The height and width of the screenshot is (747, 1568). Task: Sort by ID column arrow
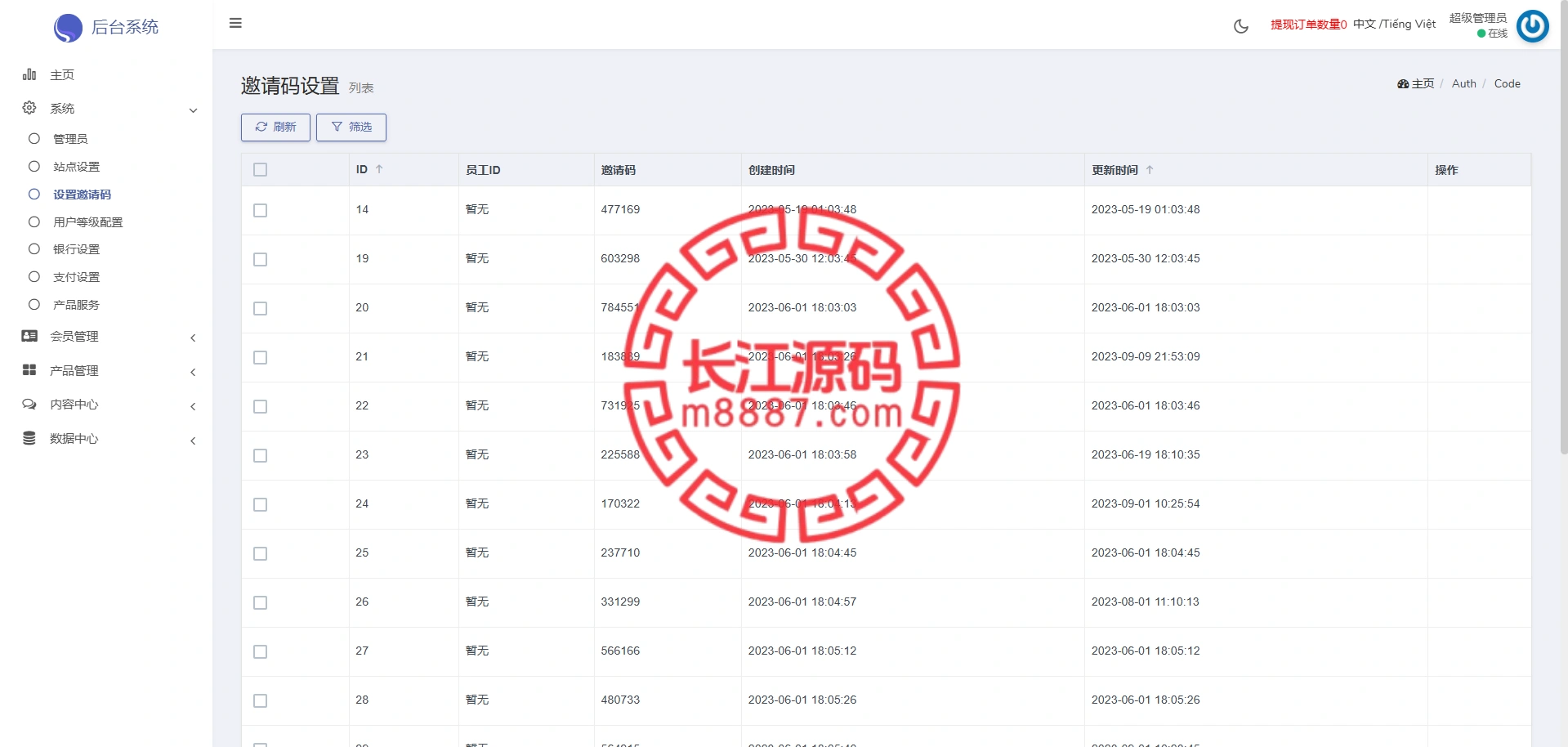[x=379, y=169]
